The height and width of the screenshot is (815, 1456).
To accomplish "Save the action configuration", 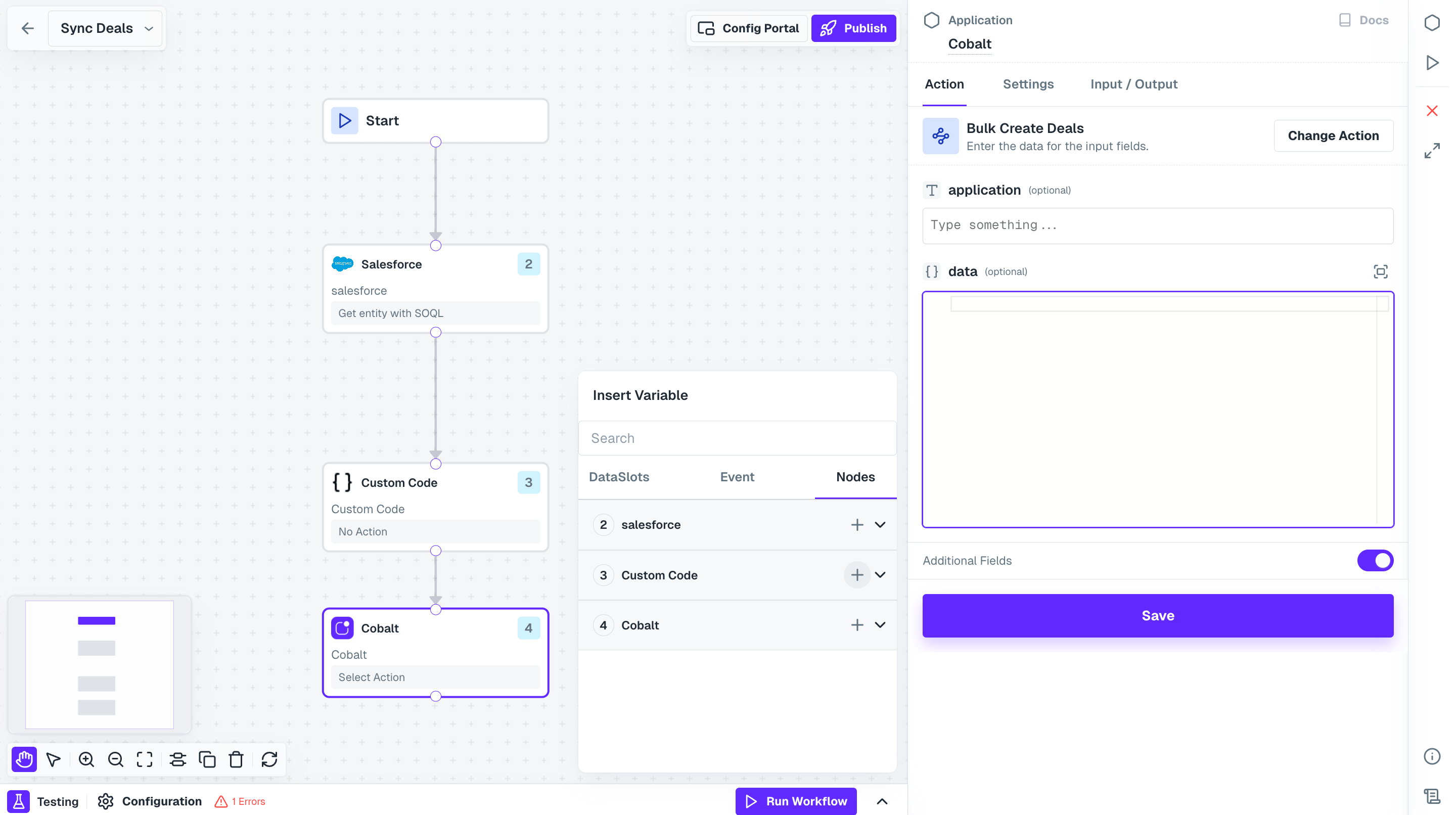I will (x=1158, y=615).
